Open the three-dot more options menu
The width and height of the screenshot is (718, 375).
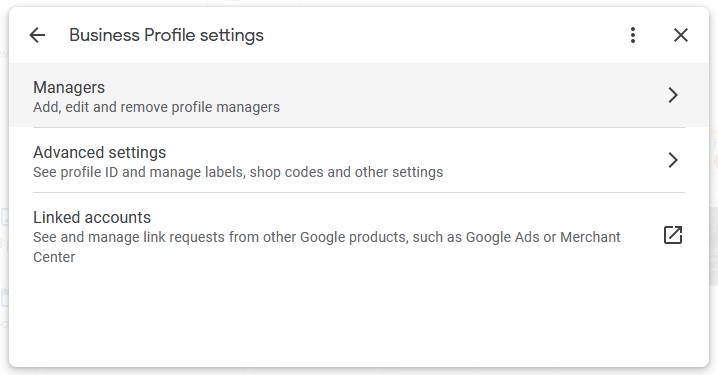pos(633,35)
